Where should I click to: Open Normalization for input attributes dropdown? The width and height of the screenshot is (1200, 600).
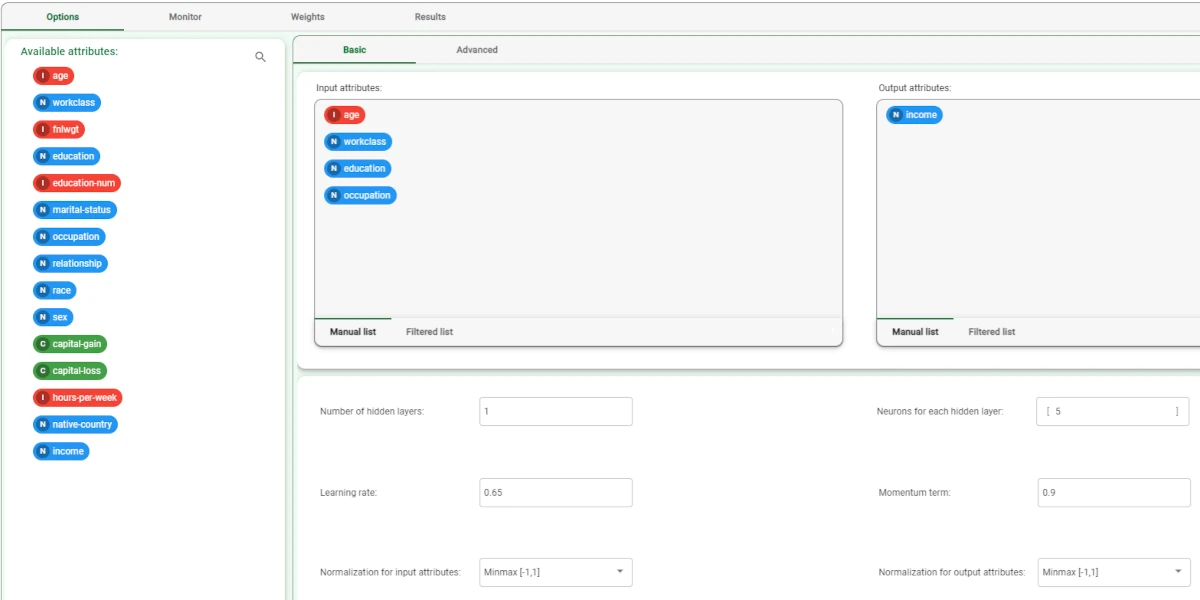[556, 572]
